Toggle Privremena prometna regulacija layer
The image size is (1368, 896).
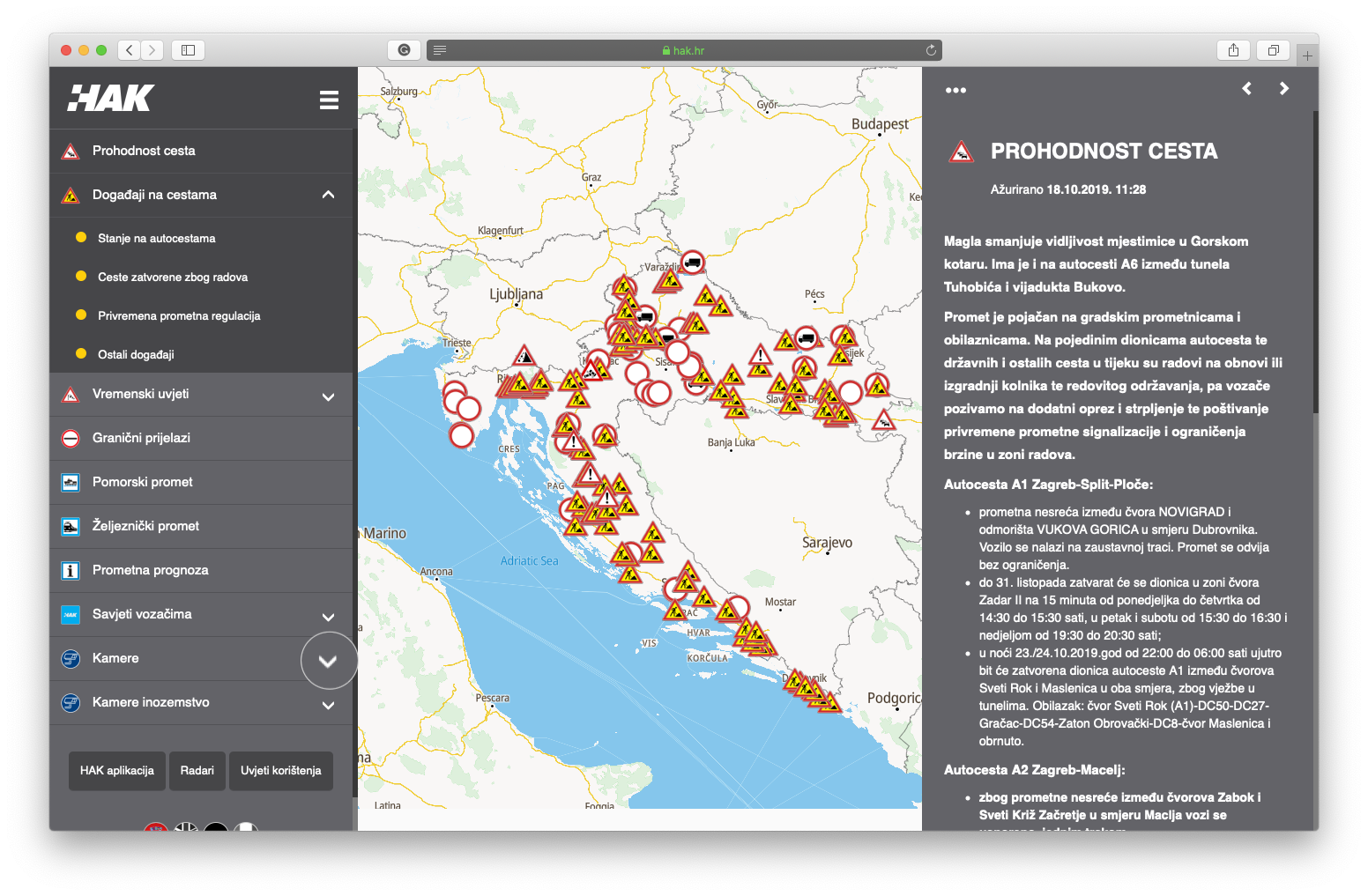[x=178, y=315]
